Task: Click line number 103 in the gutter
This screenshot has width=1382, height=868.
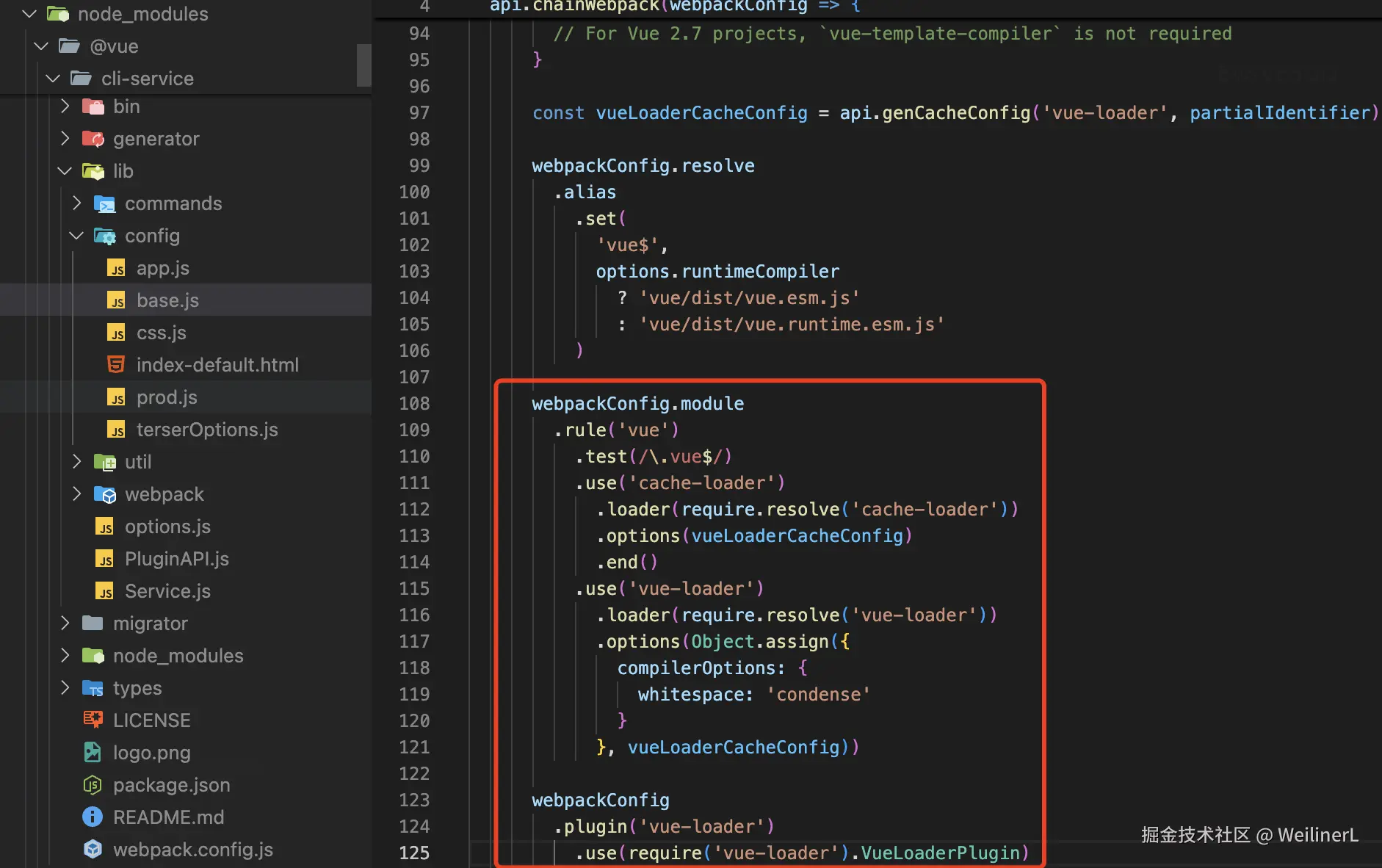Action: (x=414, y=272)
